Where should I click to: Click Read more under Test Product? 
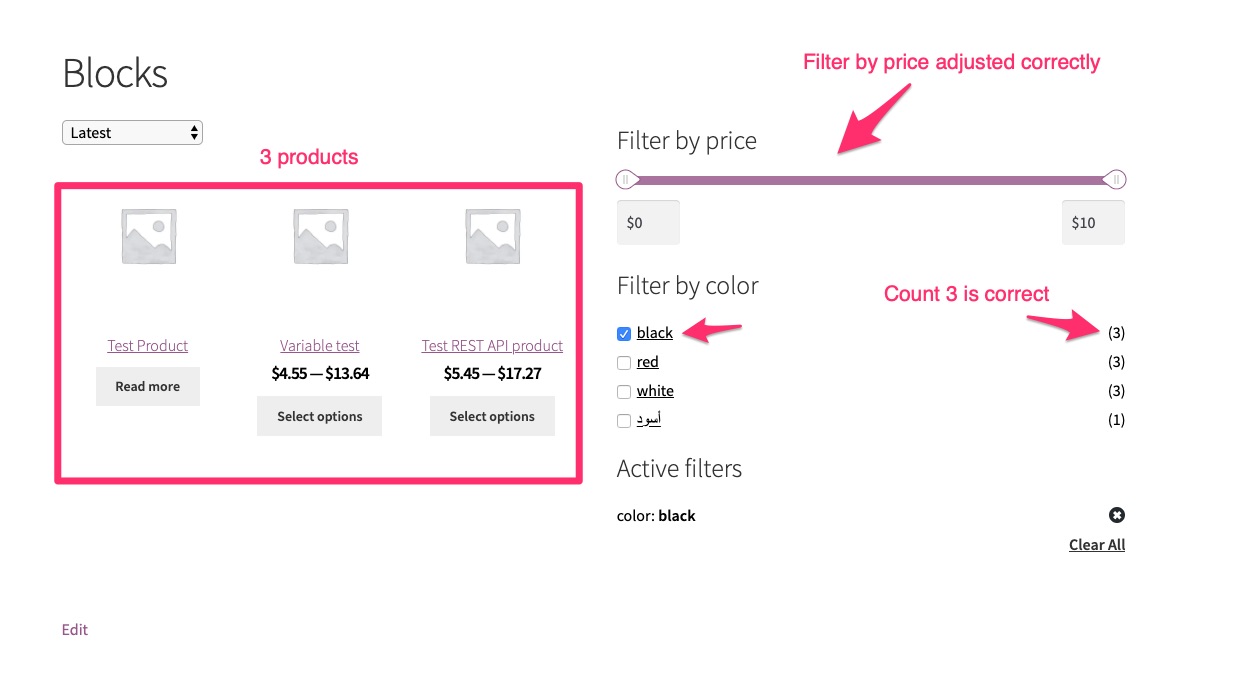tap(147, 386)
